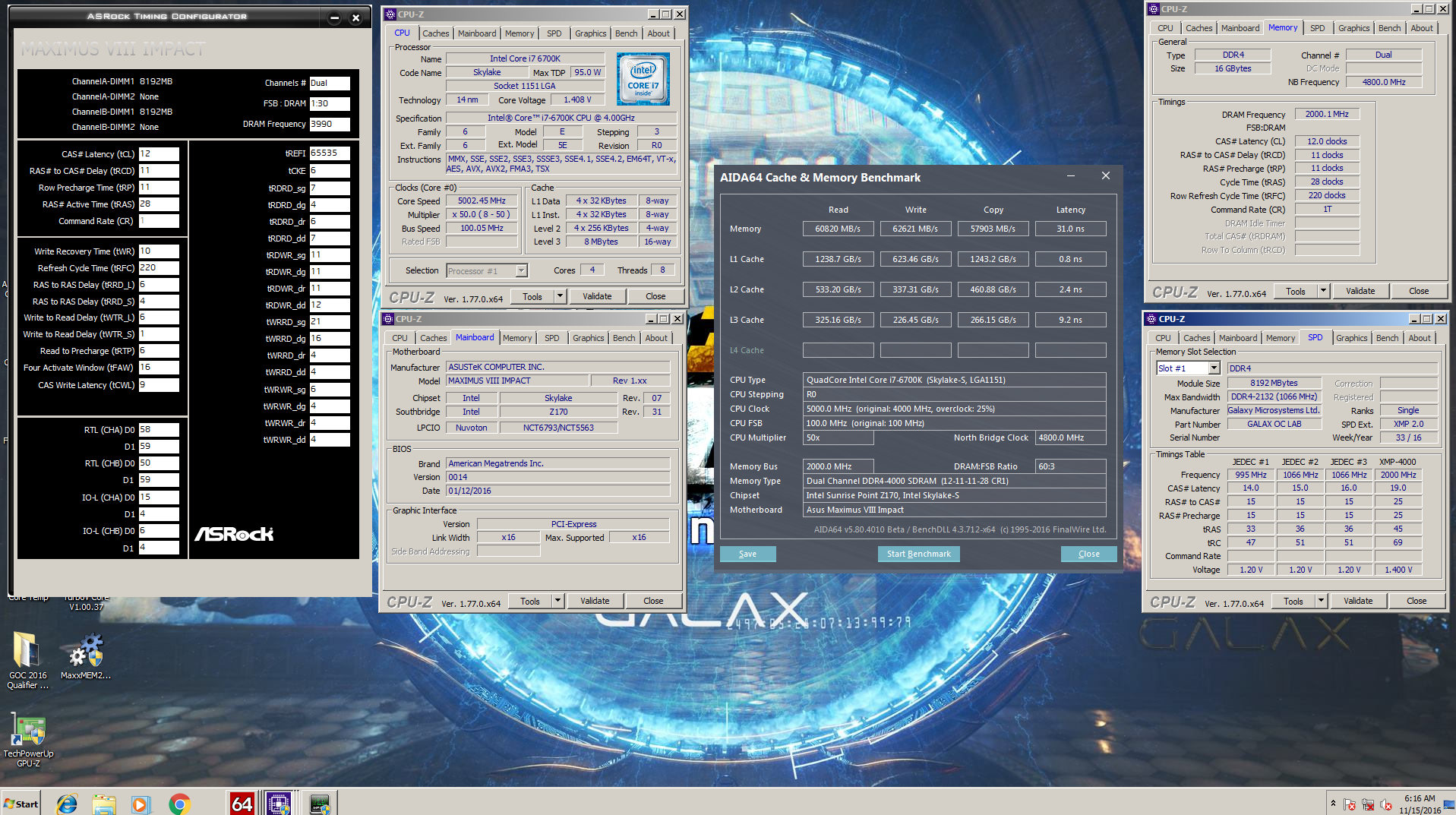Open the Processor #1 selection dropdown
The width and height of the screenshot is (1456, 815).
point(521,271)
